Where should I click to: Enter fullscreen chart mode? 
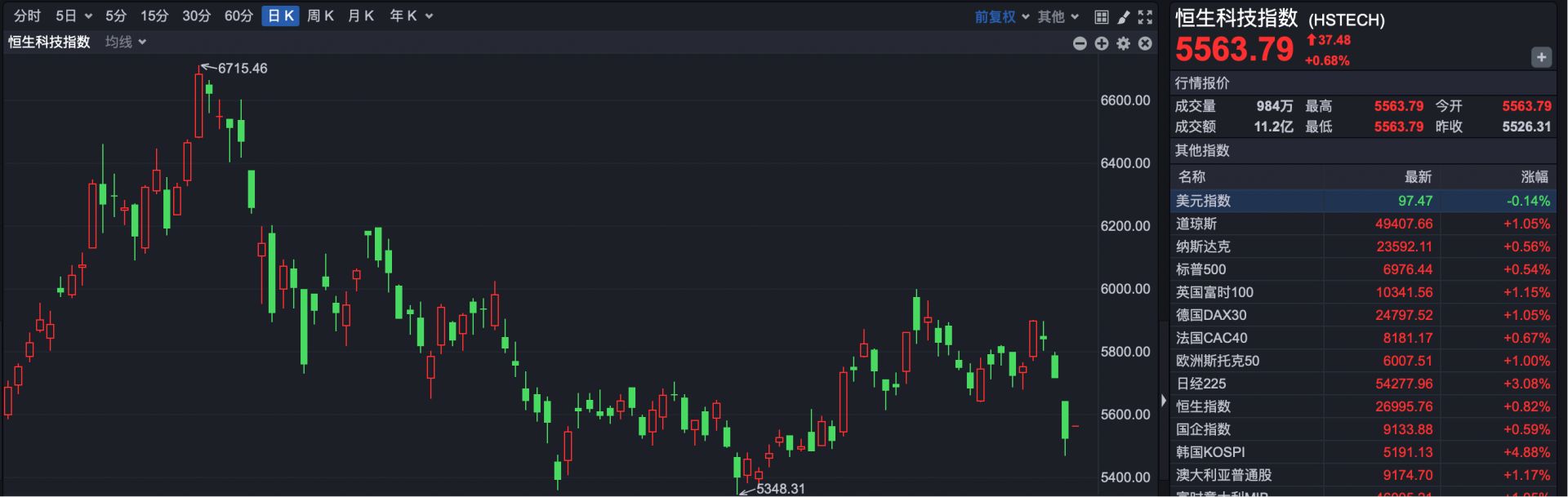pos(1145,16)
